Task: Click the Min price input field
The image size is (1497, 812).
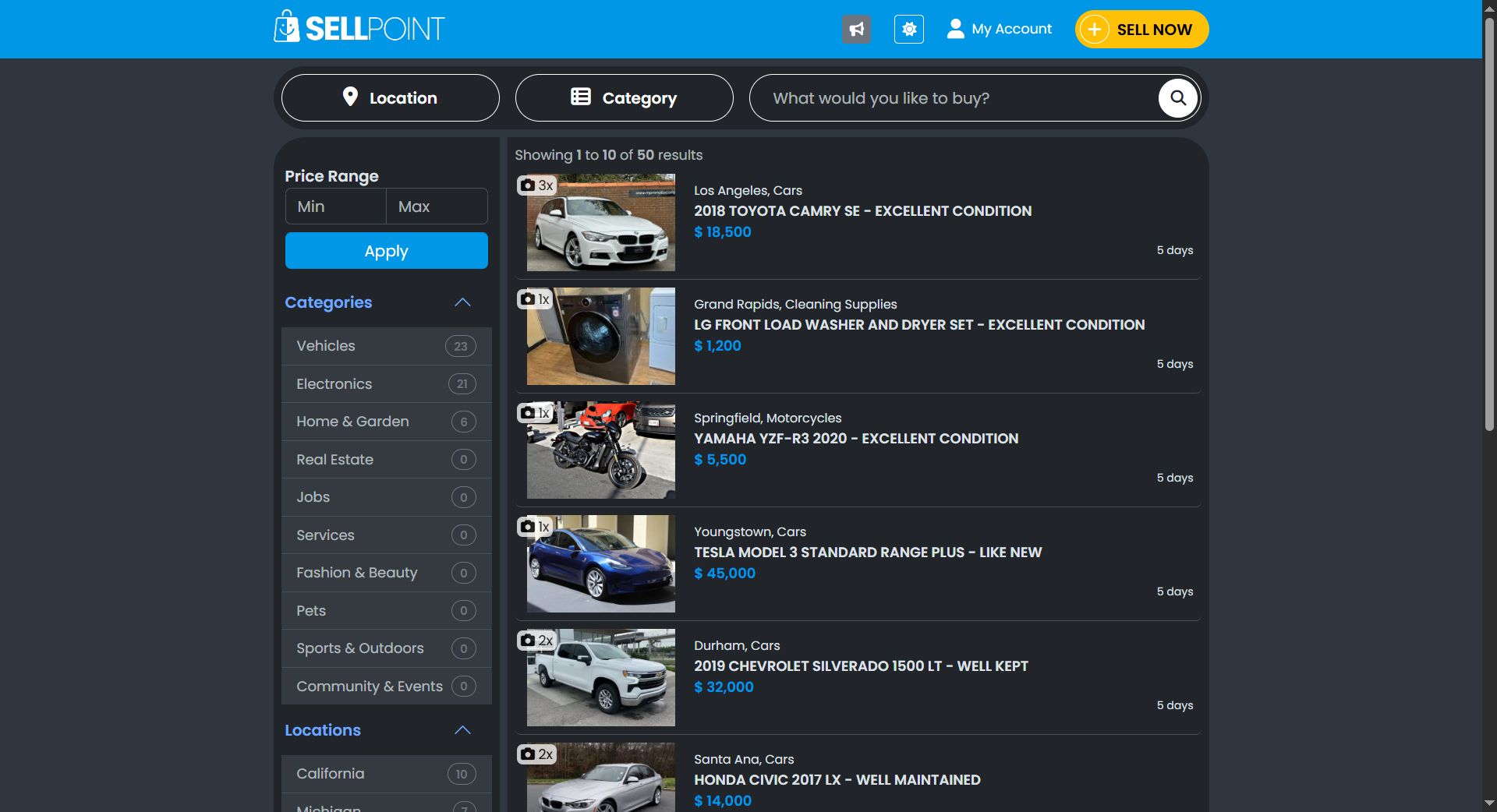Action: (336, 207)
